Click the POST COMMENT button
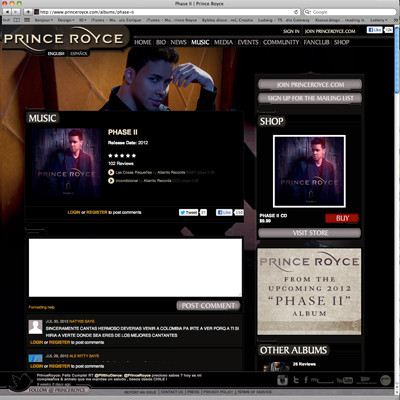 coord(208,306)
